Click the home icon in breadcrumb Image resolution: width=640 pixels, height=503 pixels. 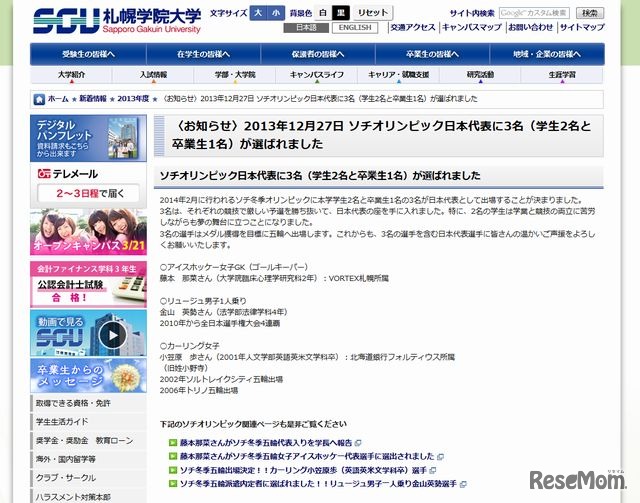click(39, 99)
